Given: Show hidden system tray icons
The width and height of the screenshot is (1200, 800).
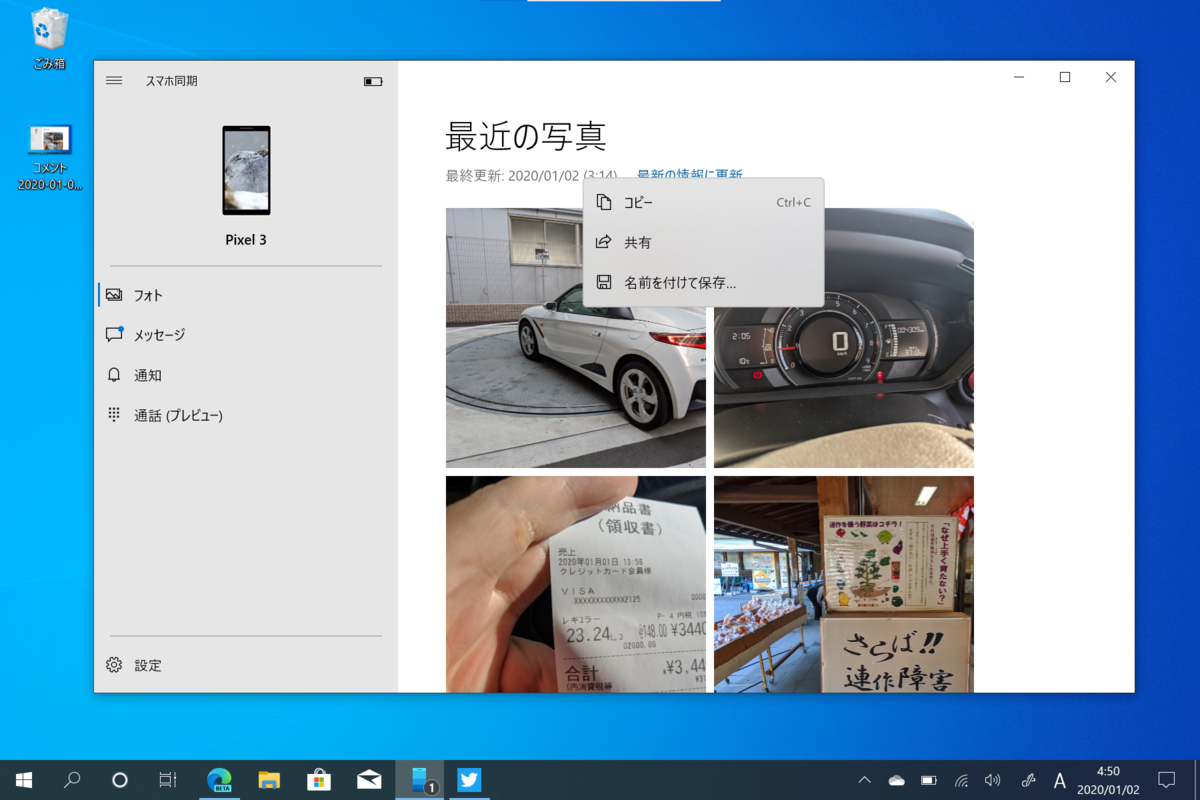Looking at the screenshot, I should pyautogui.click(x=865, y=780).
